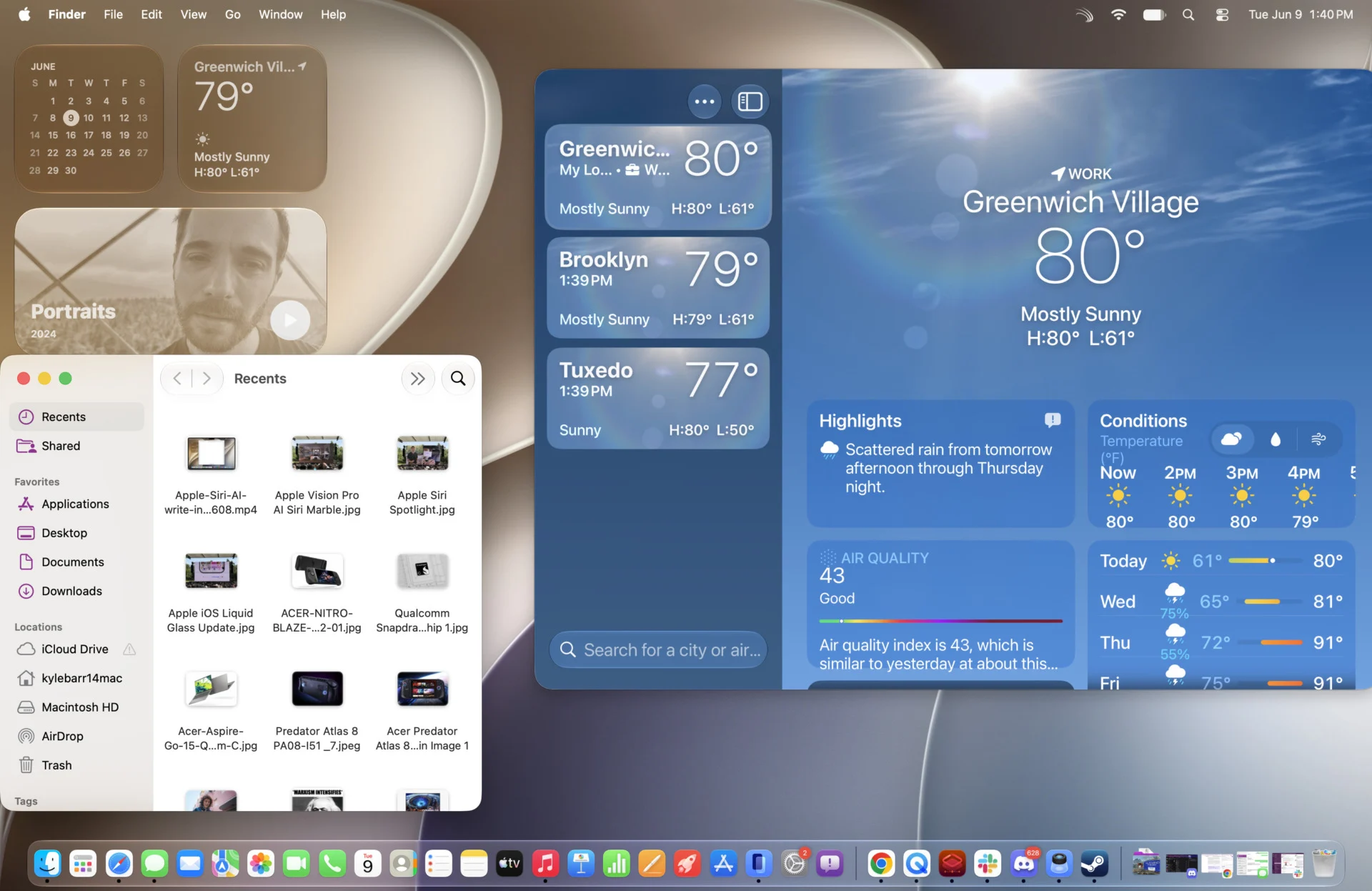Open the Air Quality card in Weather
Image resolution: width=1372 pixels, height=891 pixels.
tap(940, 604)
